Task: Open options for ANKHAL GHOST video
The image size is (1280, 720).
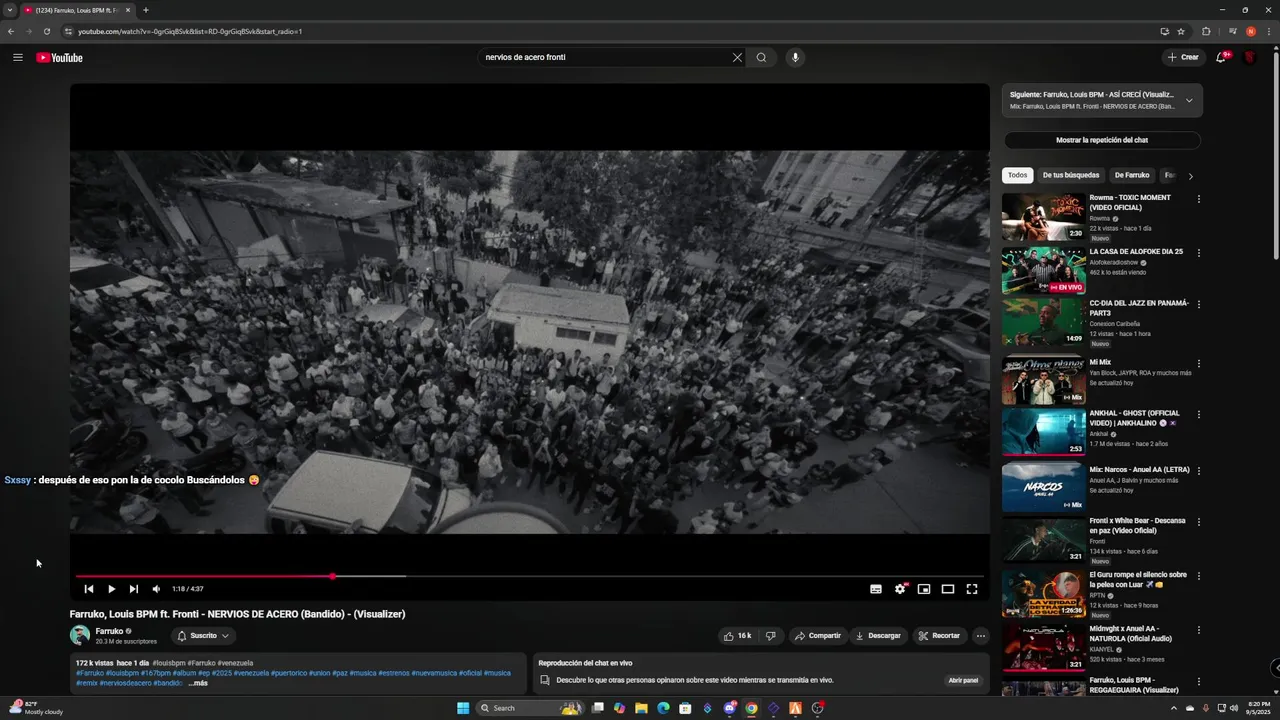Action: [1199, 414]
